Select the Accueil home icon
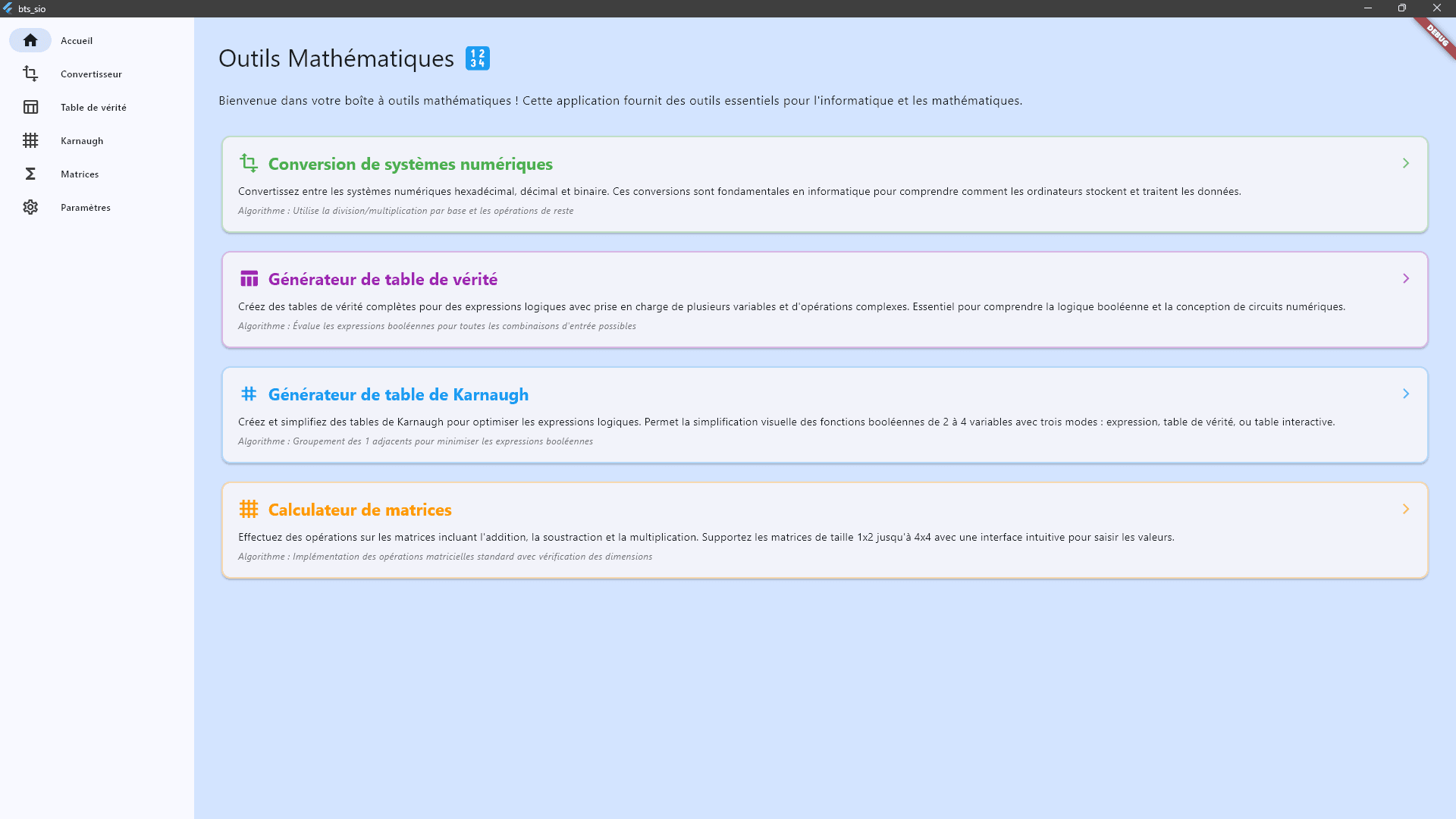This screenshot has width=1456, height=819. [30, 40]
